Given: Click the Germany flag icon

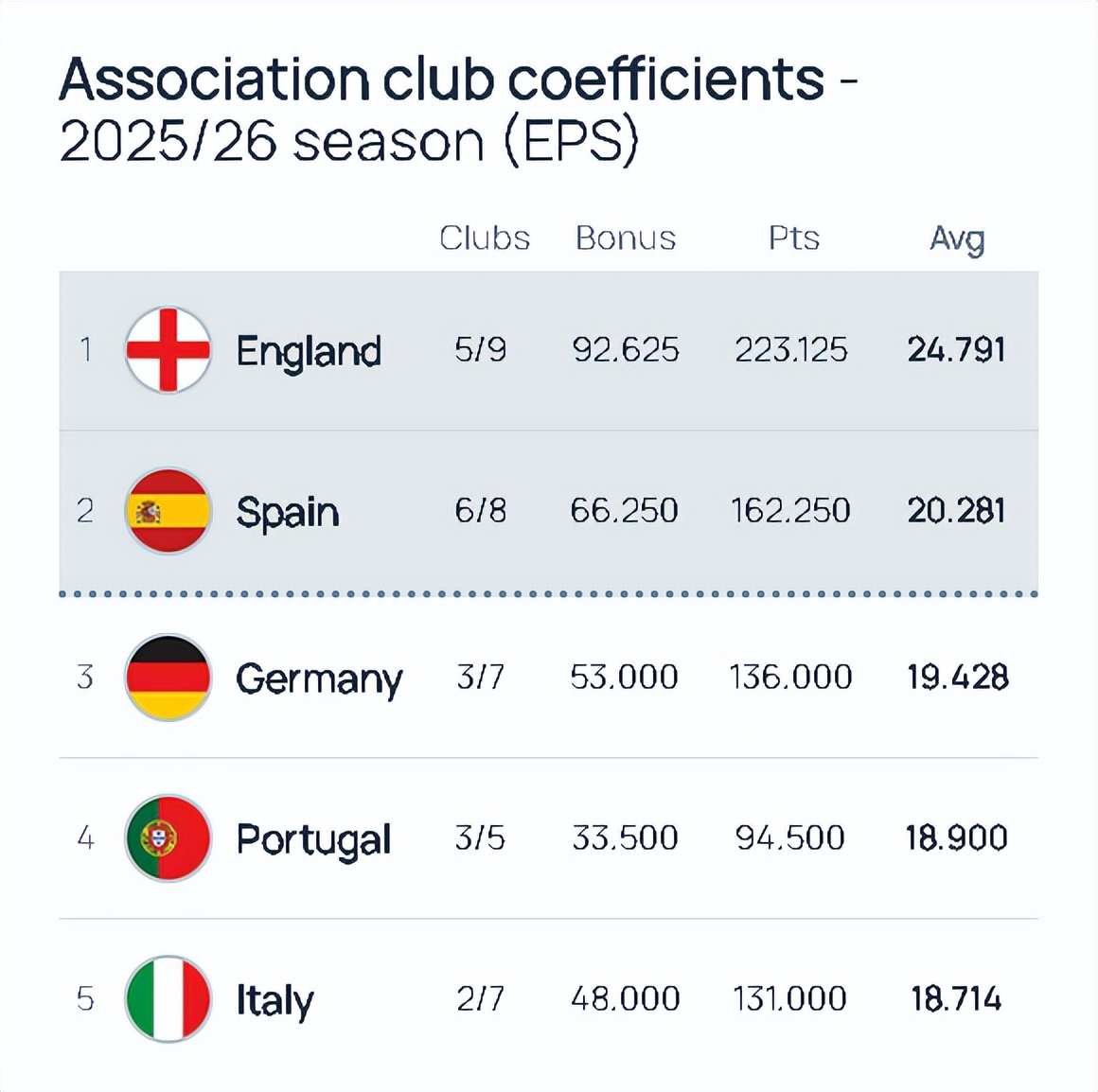Looking at the screenshot, I should (168, 678).
